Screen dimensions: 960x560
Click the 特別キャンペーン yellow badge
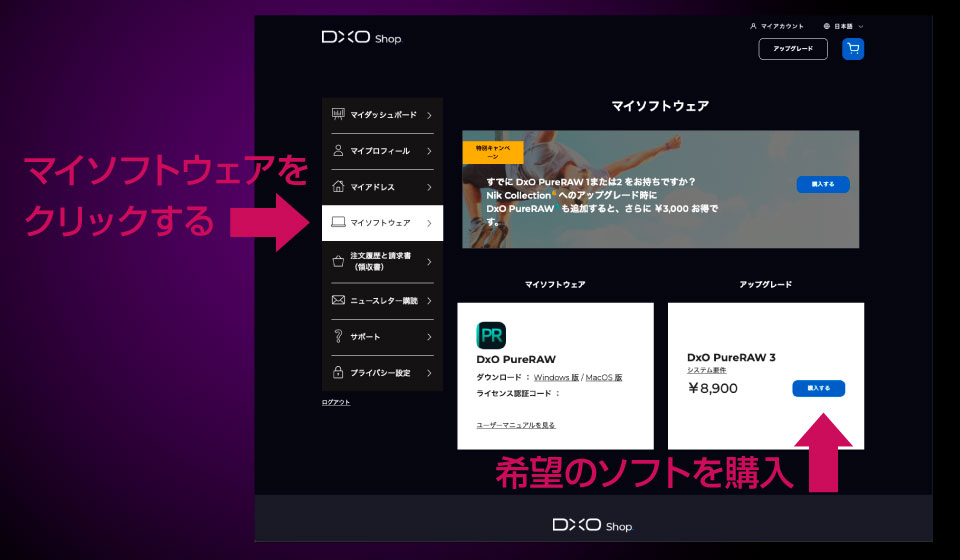493,152
